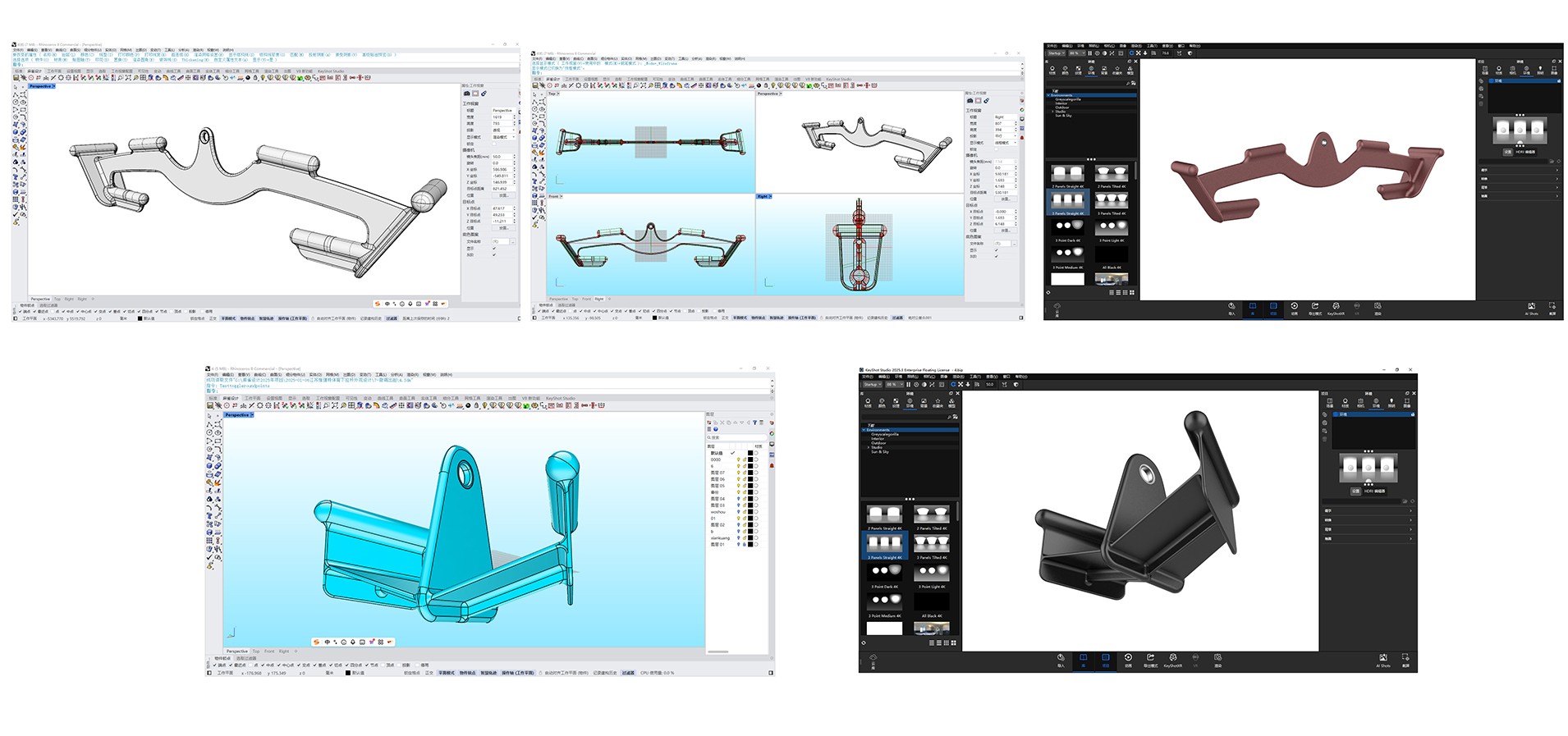The width and height of the screenshot is (1568, 736).
Task: Click Import icon in red-model KeyShot bottom toolbar
Action: [1231, 307]
